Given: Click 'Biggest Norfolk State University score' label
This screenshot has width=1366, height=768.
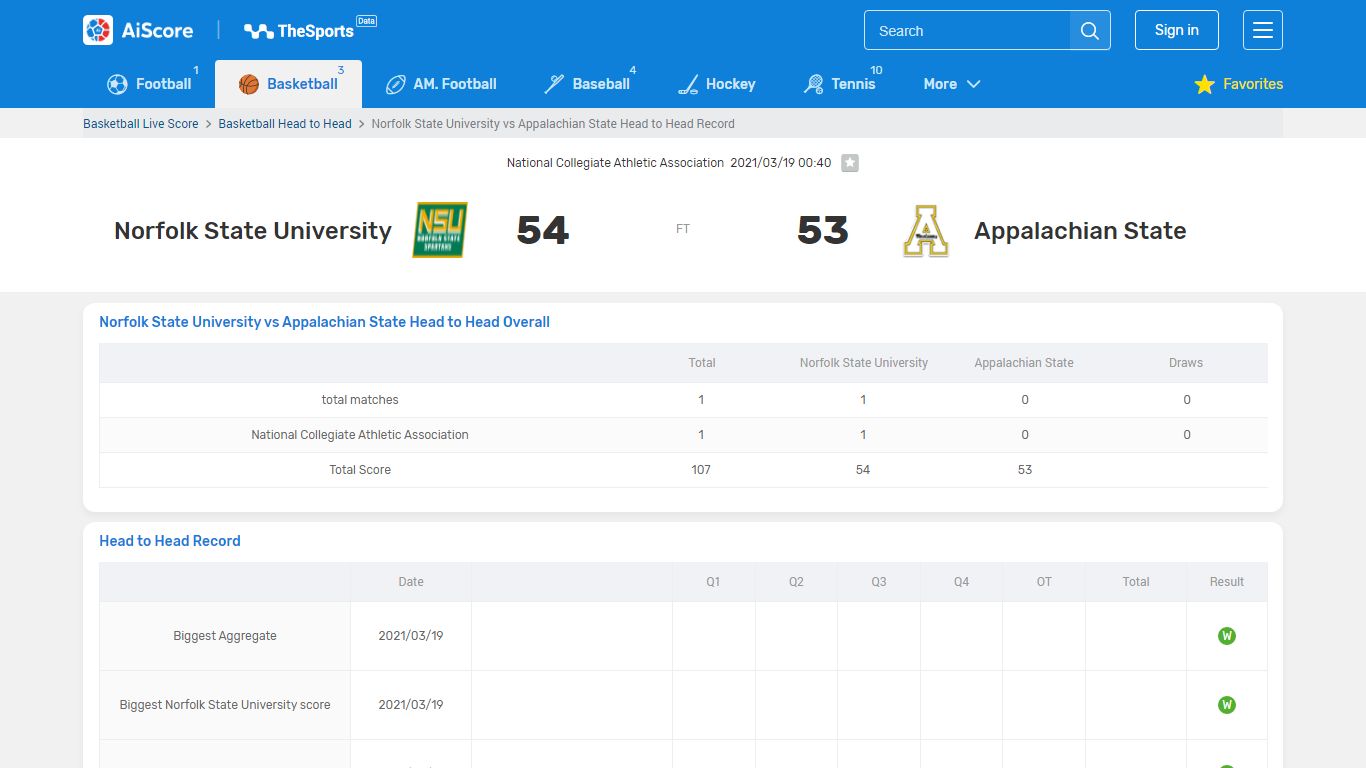Looking at the screenshot, I should 225,705.
